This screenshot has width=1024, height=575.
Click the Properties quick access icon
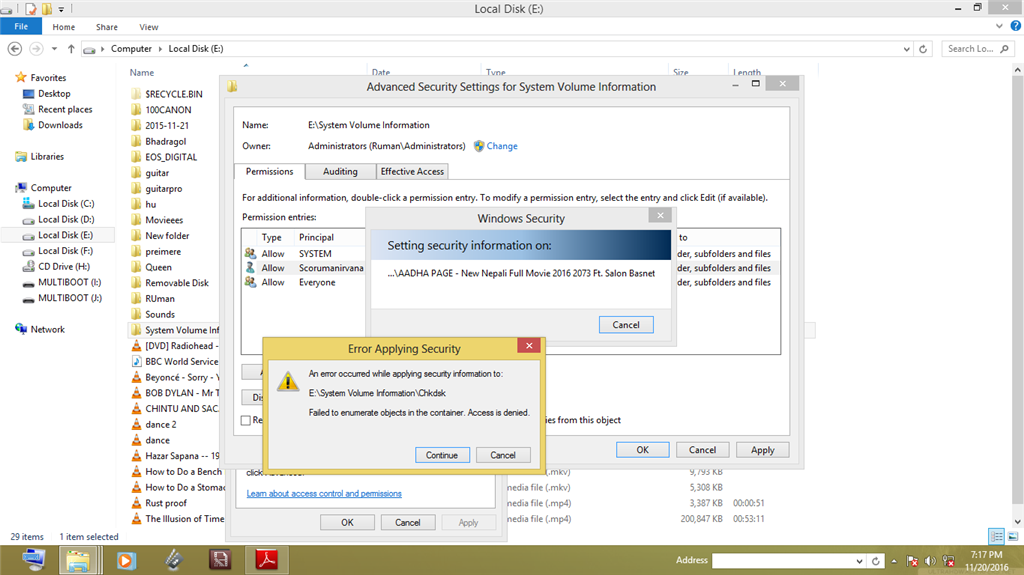point(31,9)
